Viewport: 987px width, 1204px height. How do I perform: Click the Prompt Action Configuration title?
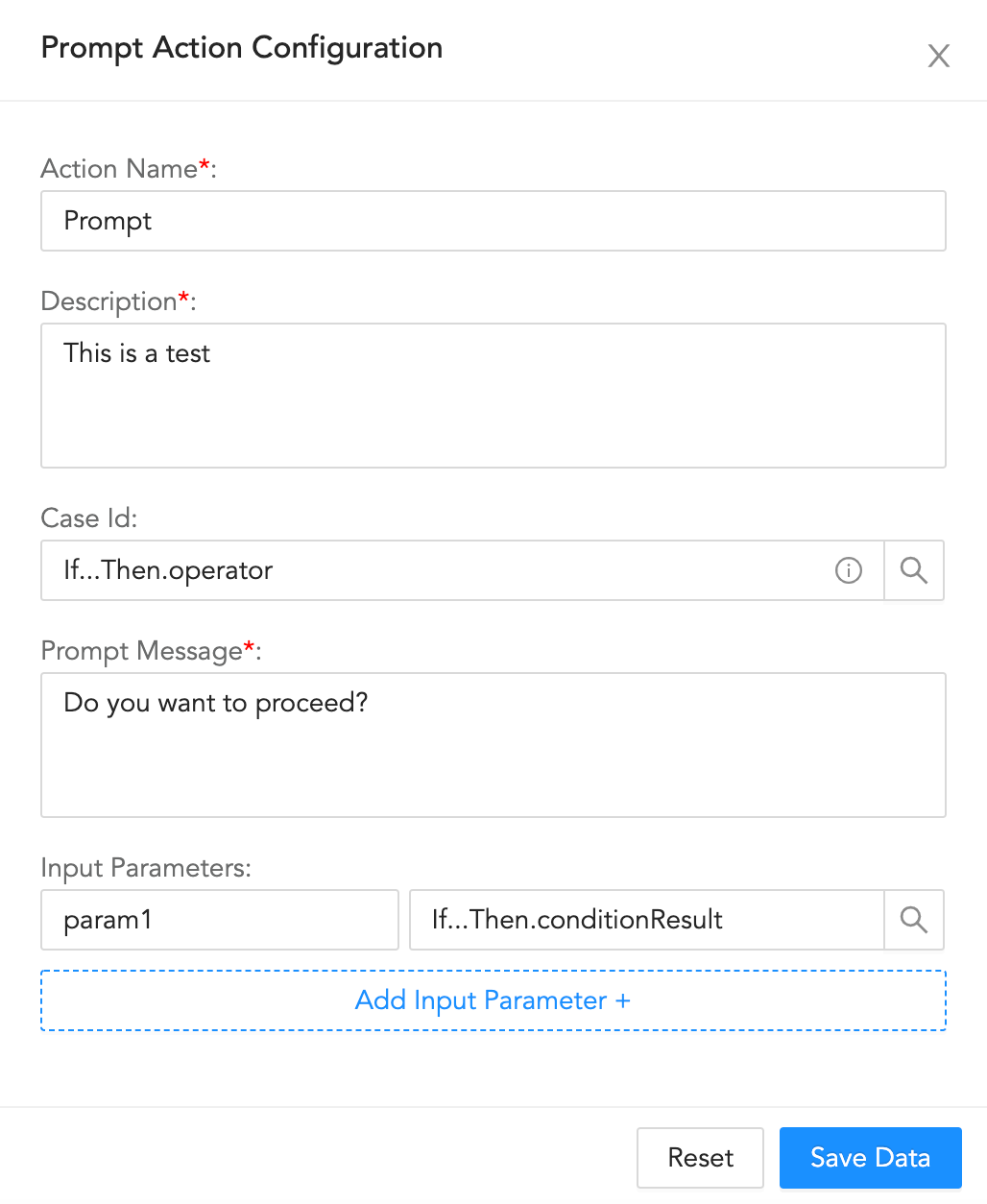(x=241, y=47)
